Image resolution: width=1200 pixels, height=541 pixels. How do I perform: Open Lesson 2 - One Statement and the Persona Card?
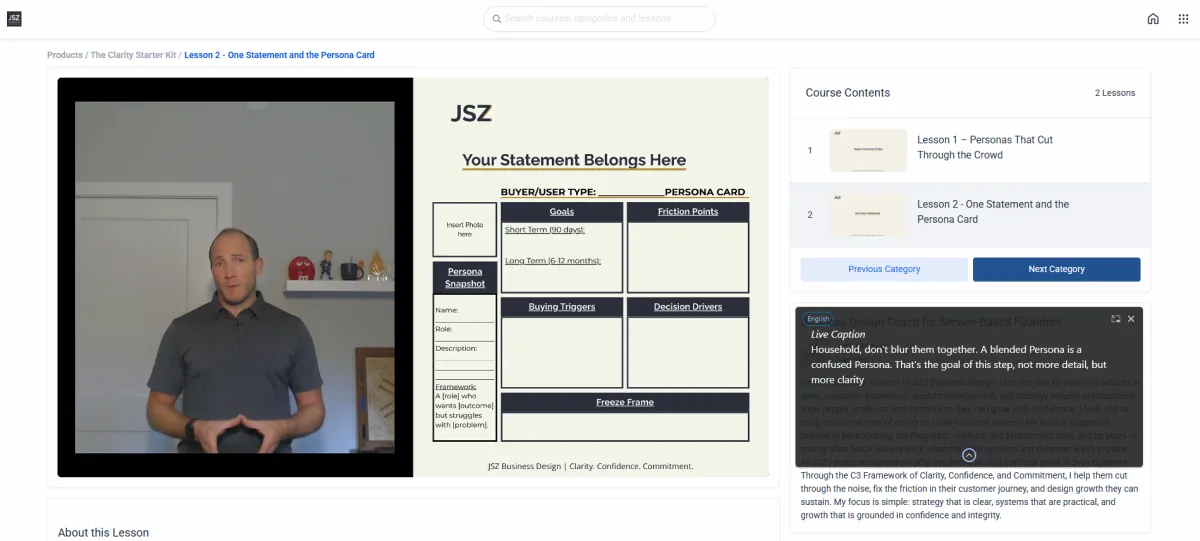pos(970,215)
